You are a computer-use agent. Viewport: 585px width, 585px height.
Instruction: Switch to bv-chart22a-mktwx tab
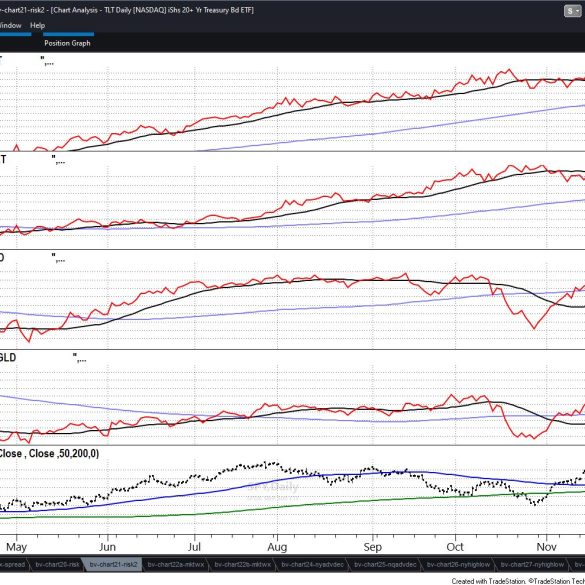click(x=175, y=564)
